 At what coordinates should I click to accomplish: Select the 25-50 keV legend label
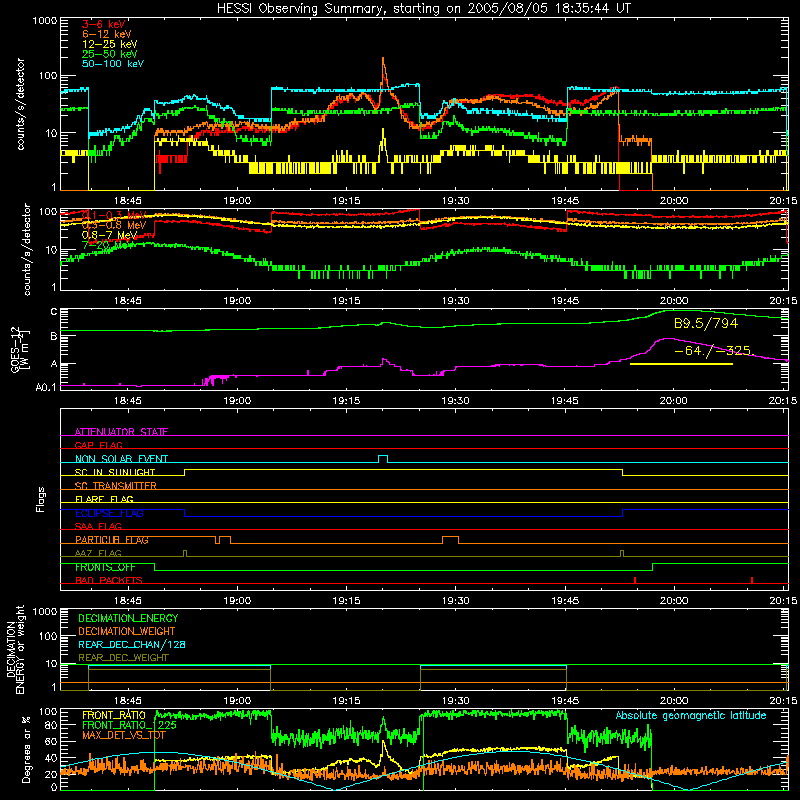coord(110,54)
